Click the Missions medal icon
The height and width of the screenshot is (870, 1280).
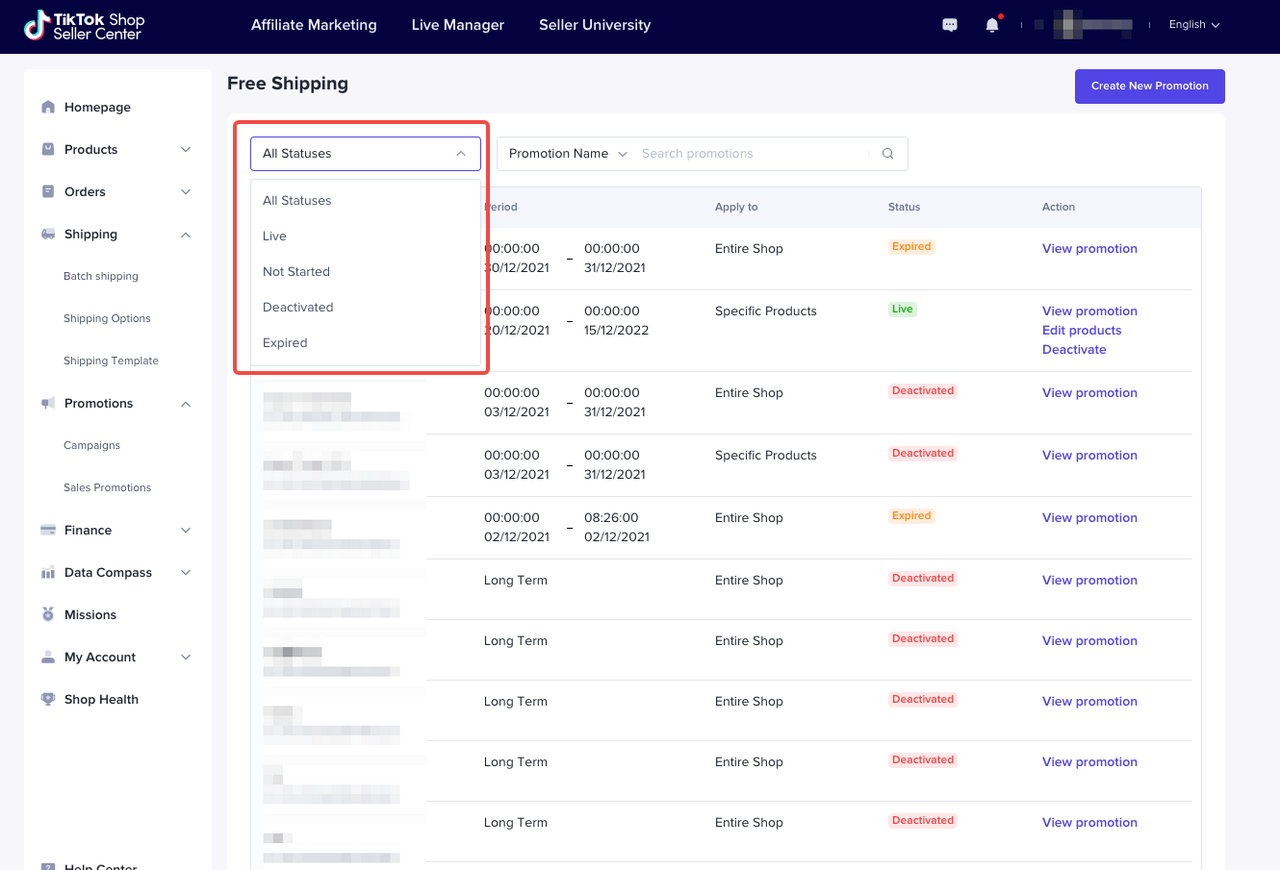click(48, 615)
